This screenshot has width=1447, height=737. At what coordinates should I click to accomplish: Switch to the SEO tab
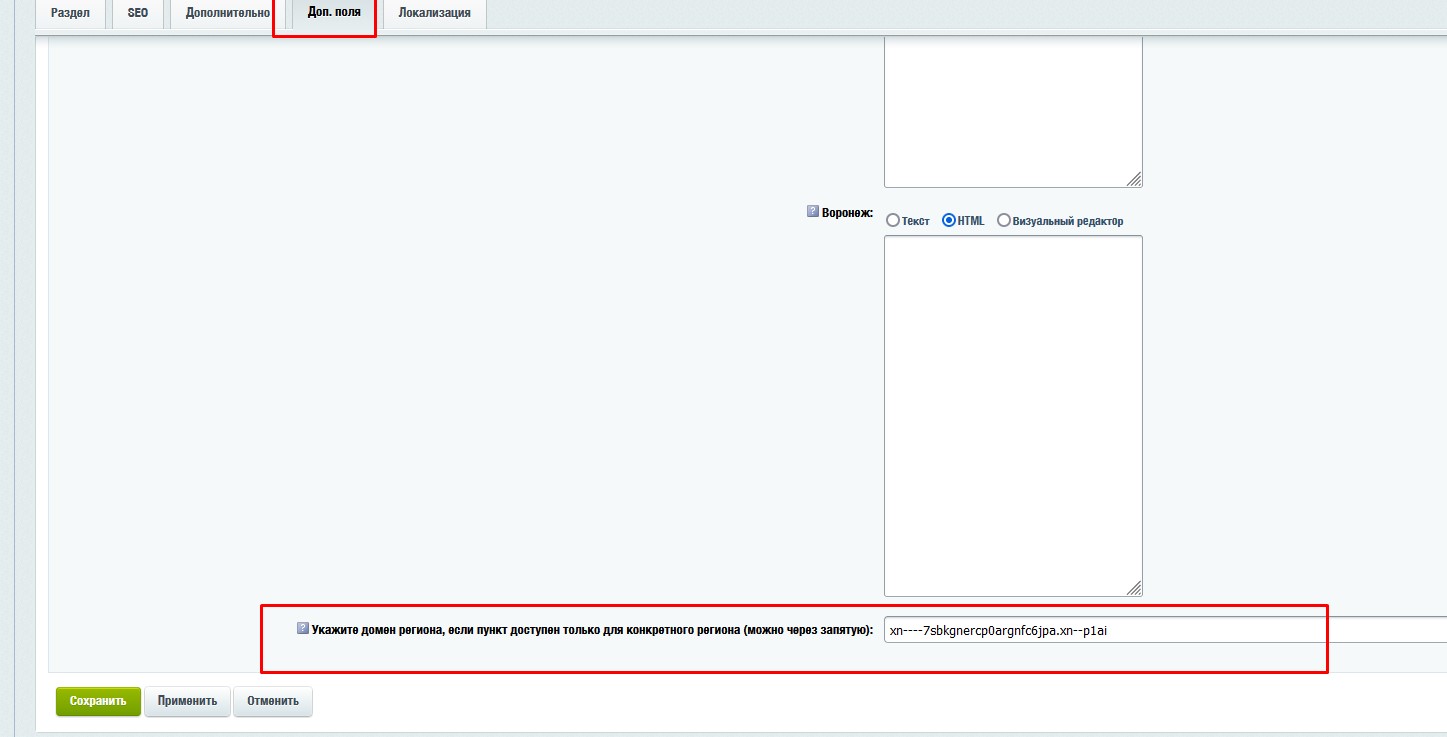(x=138, y=13)
